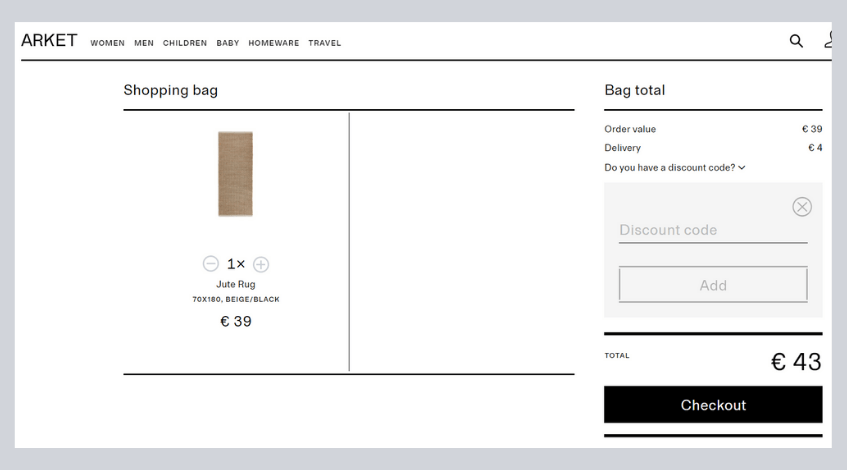The image size is (847, 470).
Task: Click the ARKET logo
Action: coord(49,41)
